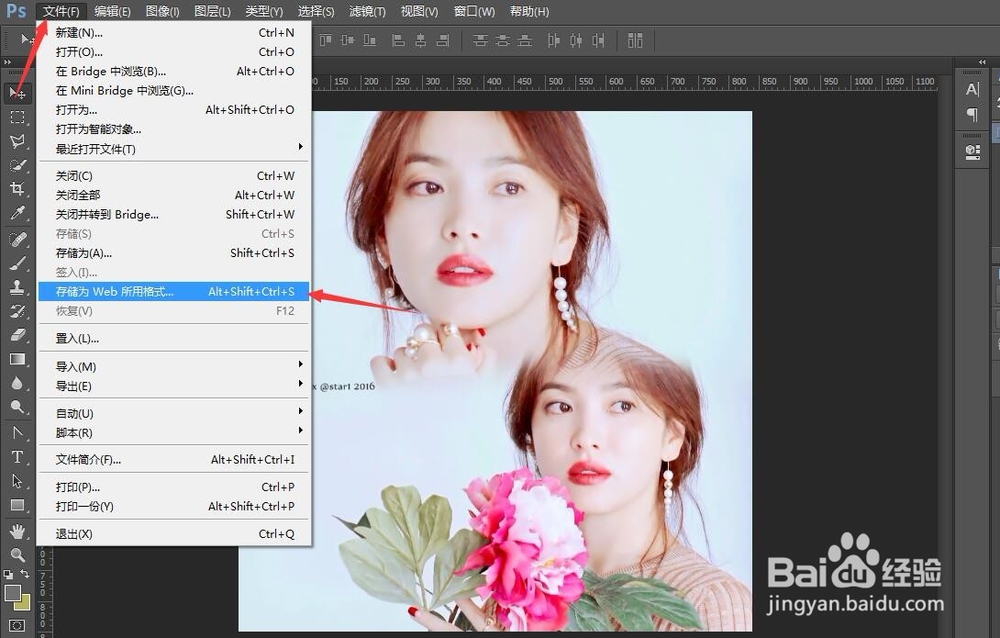Viewport: 1000px width, 638px height.
Task: Choose 关闭全部 menu item
Action: (174, 195)
